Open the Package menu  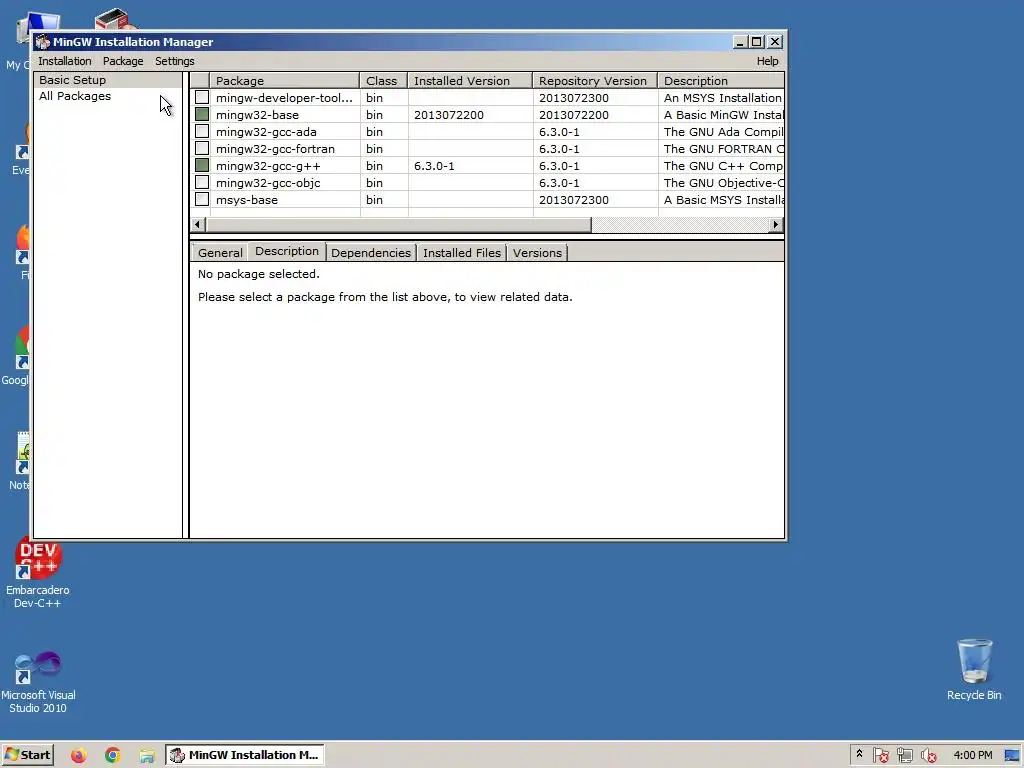pyautogui.click(x=123, y=61)
